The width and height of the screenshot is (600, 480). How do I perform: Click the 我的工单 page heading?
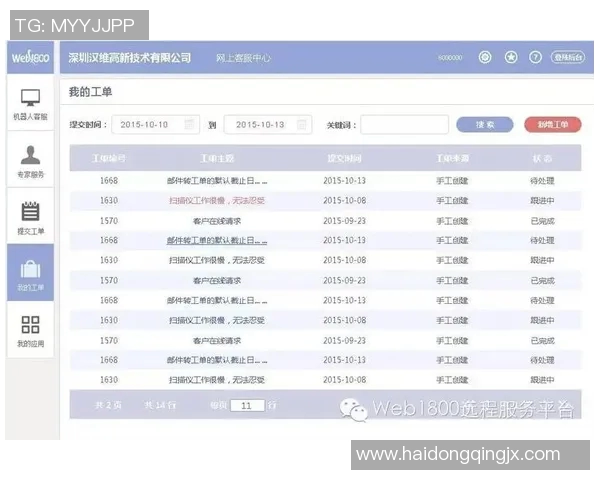tap(90, 92)
